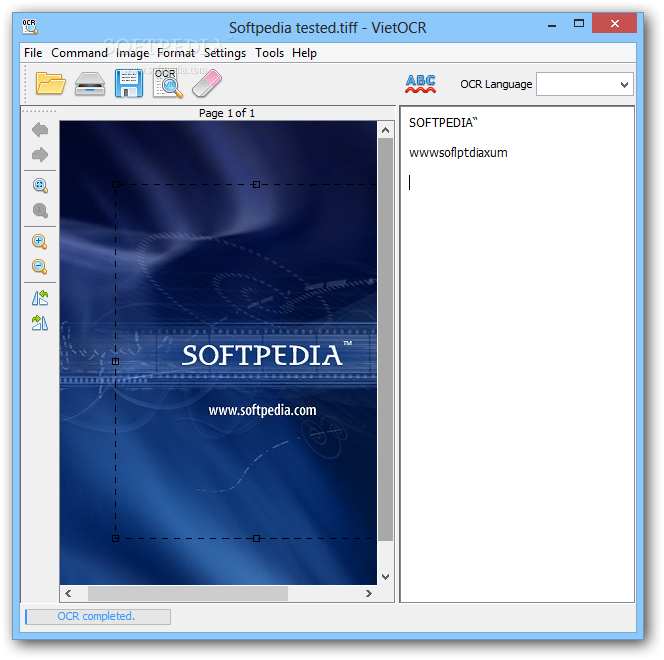Click VietOCR app icon in title bar
664x660 pixels.
tap(30, 26)
